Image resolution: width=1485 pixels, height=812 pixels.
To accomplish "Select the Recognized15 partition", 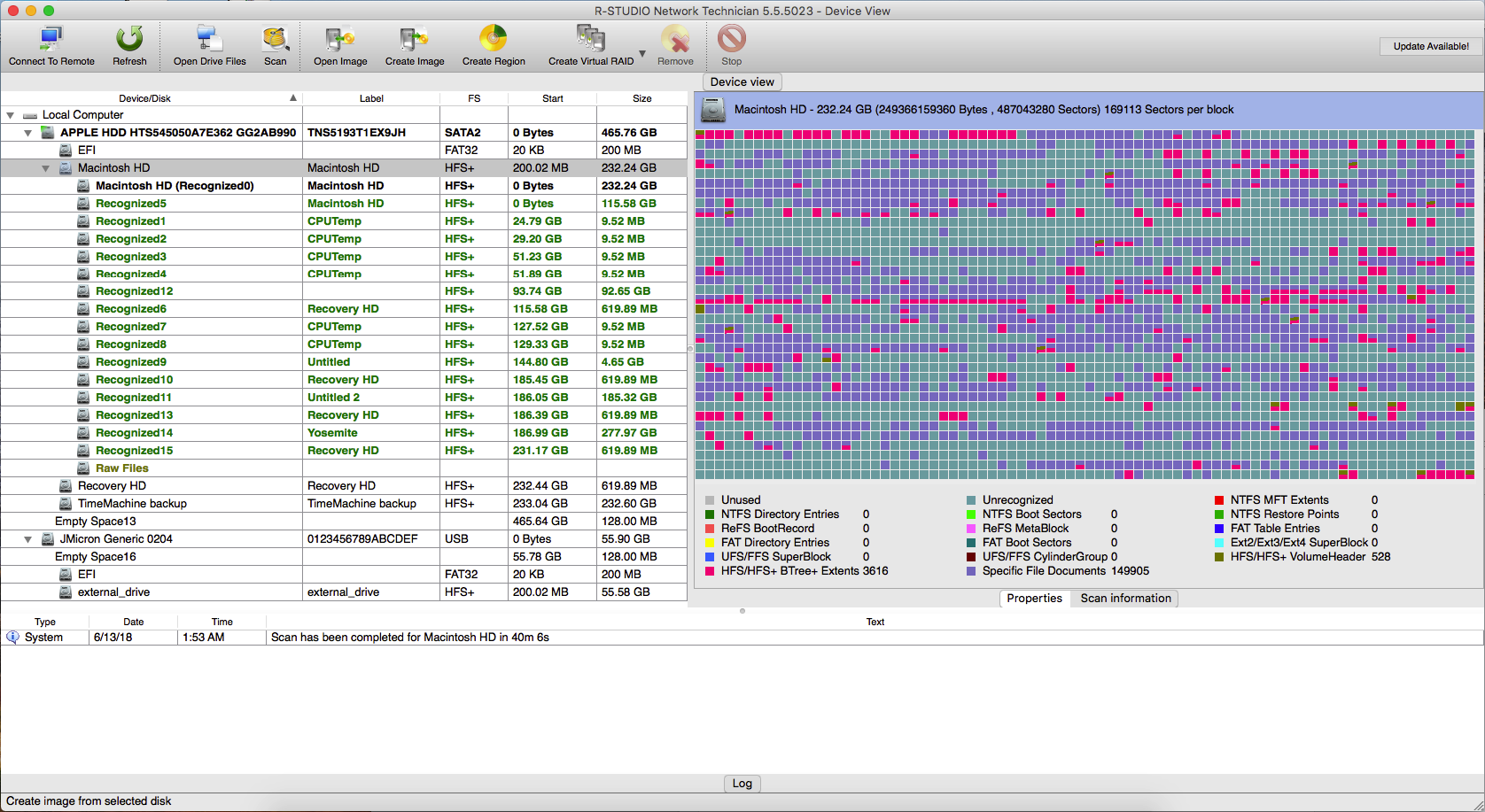I will [x=344, y=451].
